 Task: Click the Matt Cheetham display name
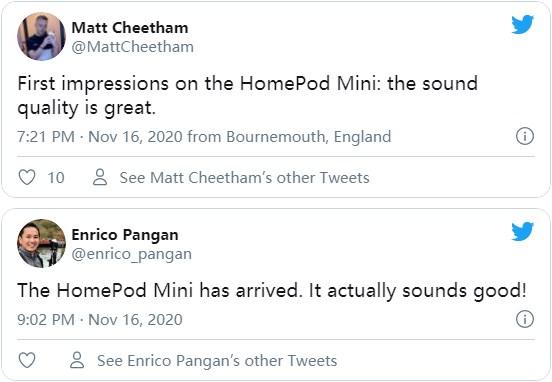[x=130, y=27]
